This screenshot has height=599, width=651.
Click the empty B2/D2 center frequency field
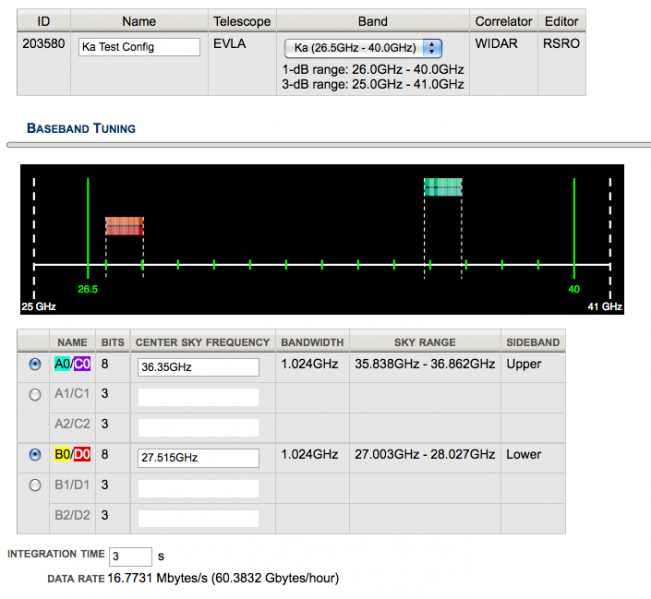(198, 518)
